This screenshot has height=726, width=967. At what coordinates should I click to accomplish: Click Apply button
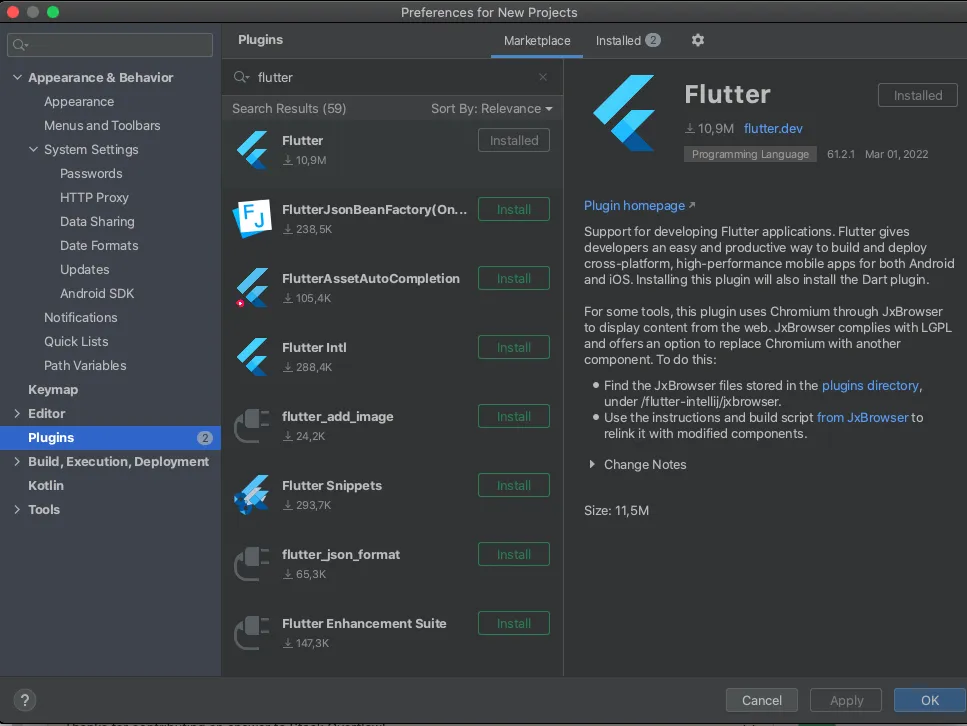pos(846,700)
